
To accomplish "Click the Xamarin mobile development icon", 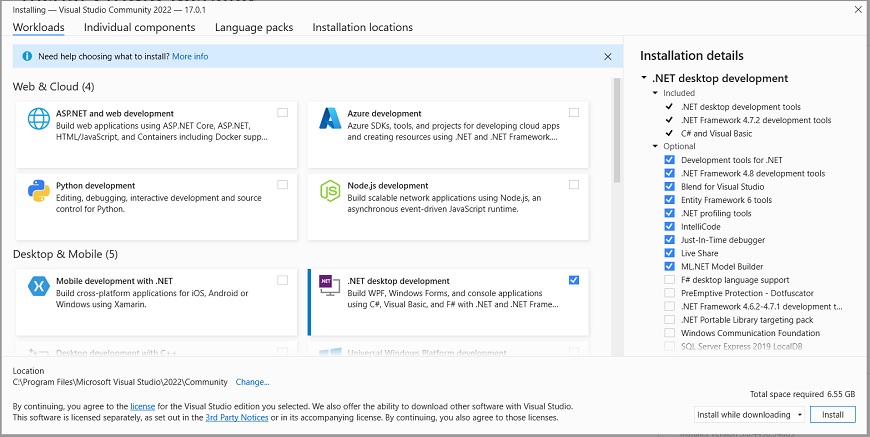I will click(x=40, y=286).
